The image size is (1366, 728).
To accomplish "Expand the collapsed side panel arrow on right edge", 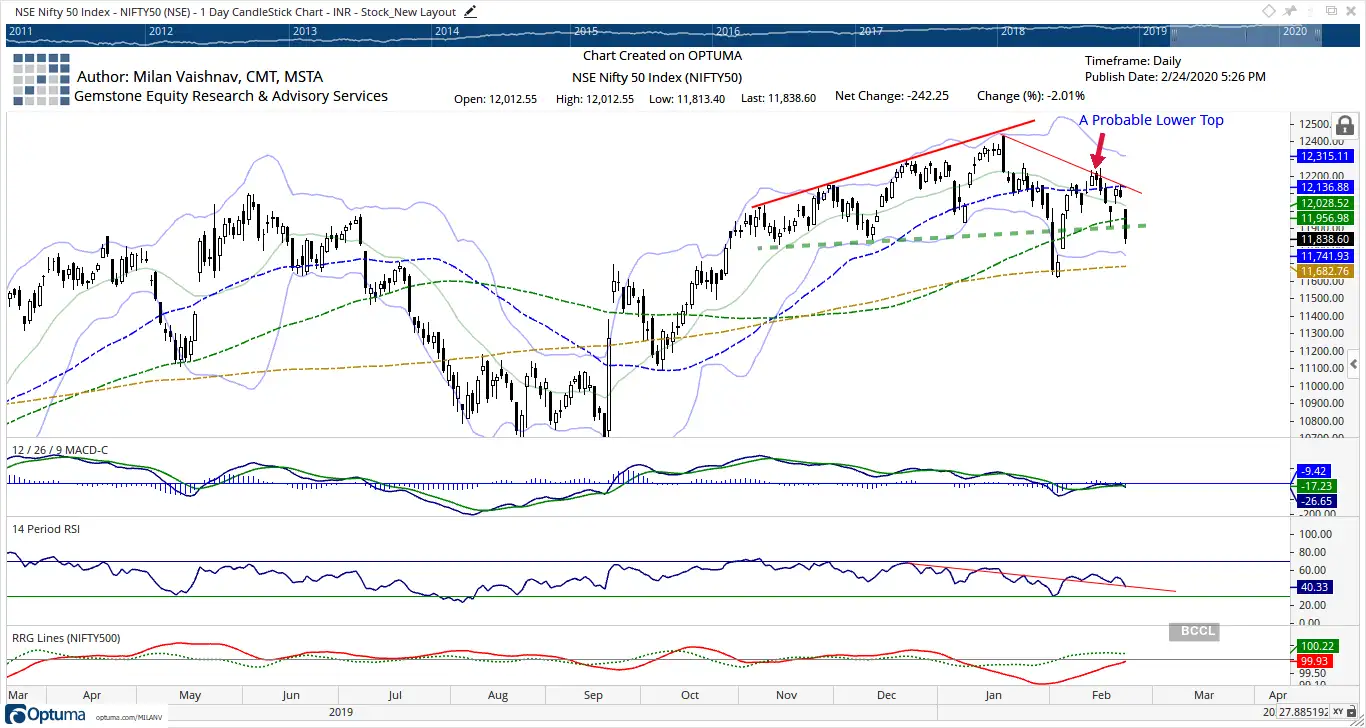I will click(1354, 364).
